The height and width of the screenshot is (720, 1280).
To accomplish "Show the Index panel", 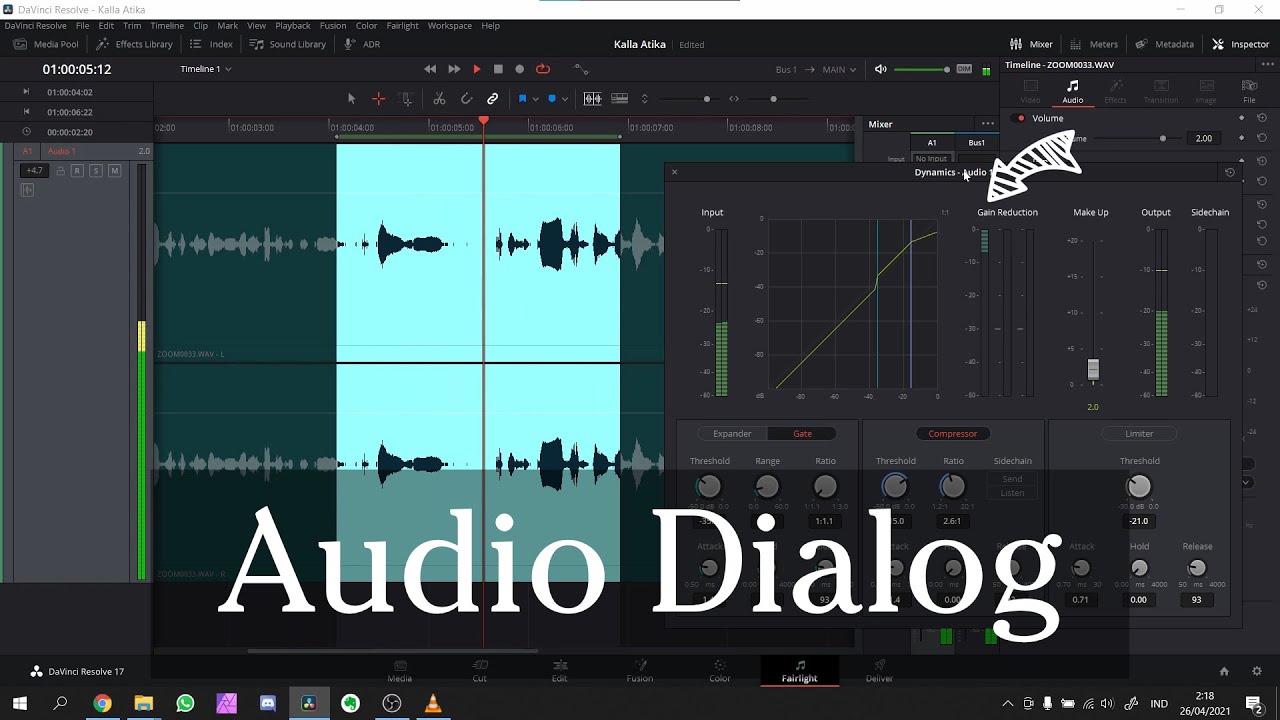I will (x=211, y=44).
